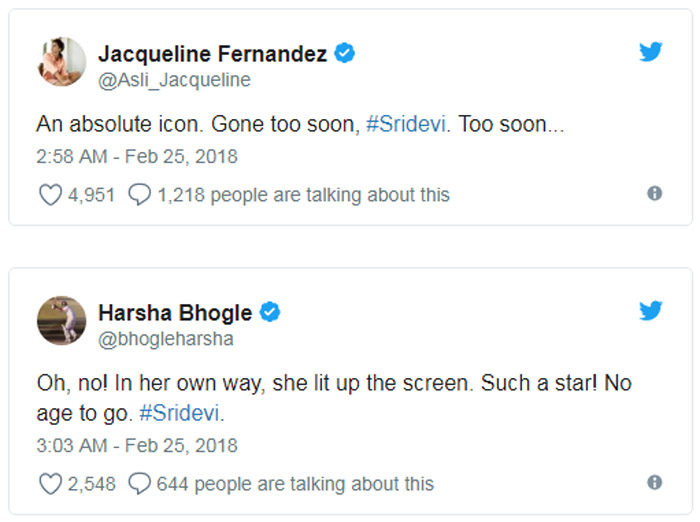Click info icon on Harsha's tweet

coord(655,482)
